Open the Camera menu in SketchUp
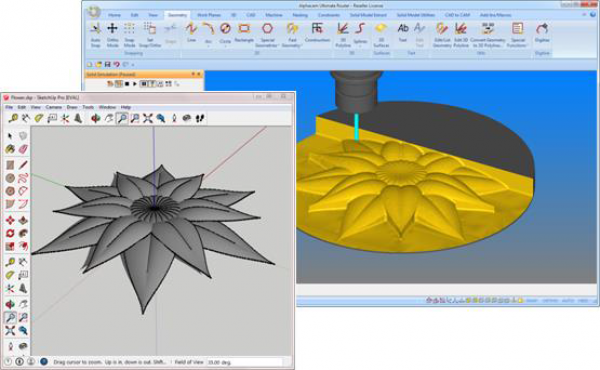 [54, 107]
